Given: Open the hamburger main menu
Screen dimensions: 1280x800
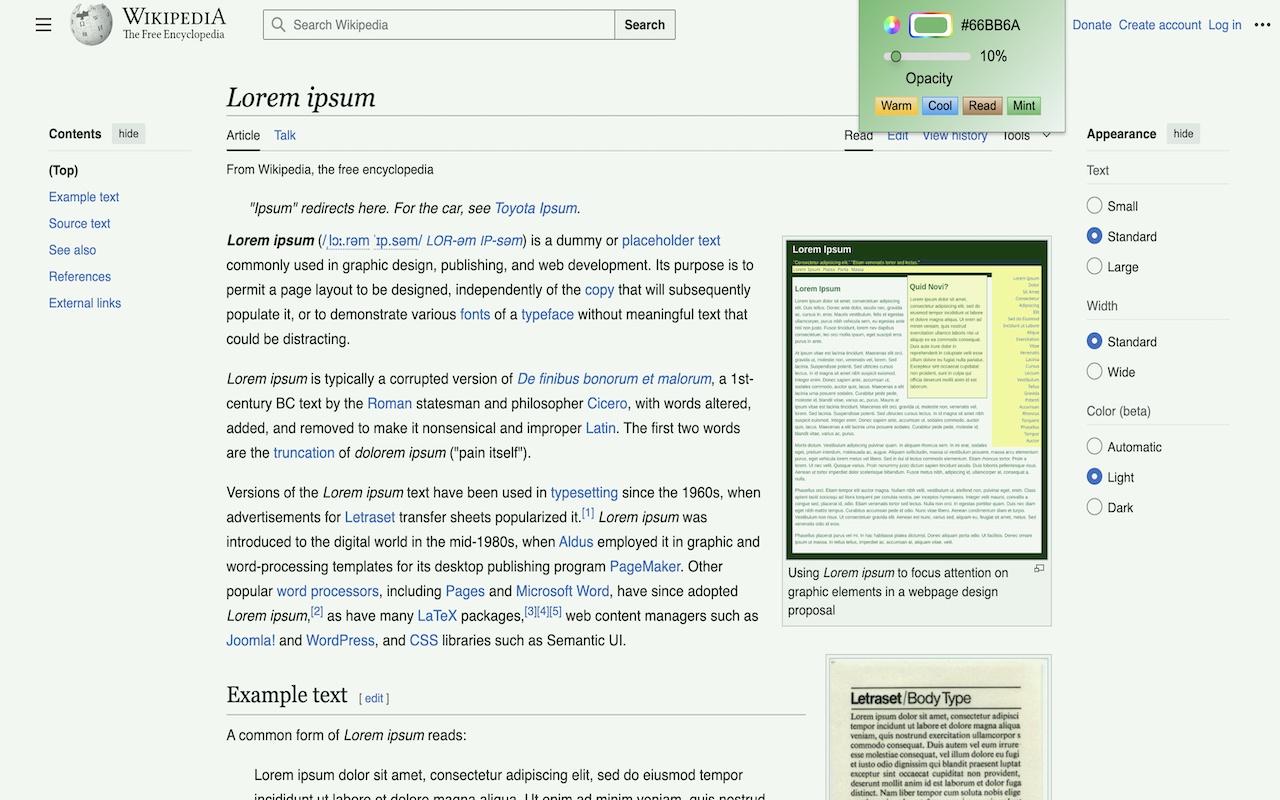Looking at the screenshot, I should click(x=43, y=25).
